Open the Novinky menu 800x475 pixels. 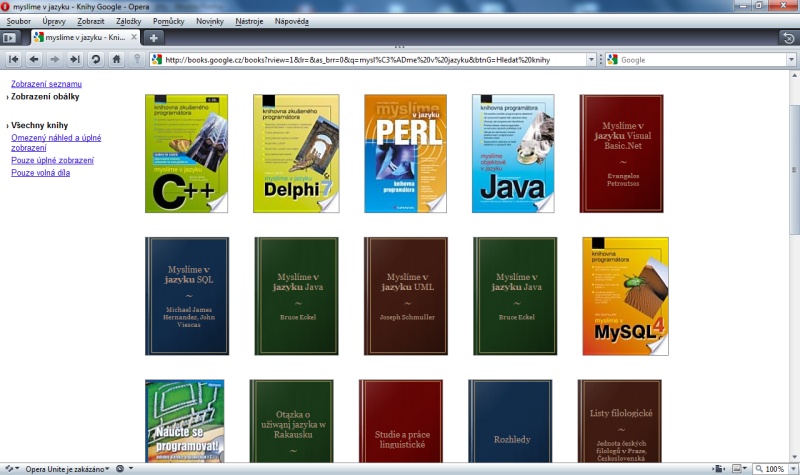click(x=210, y=21)
